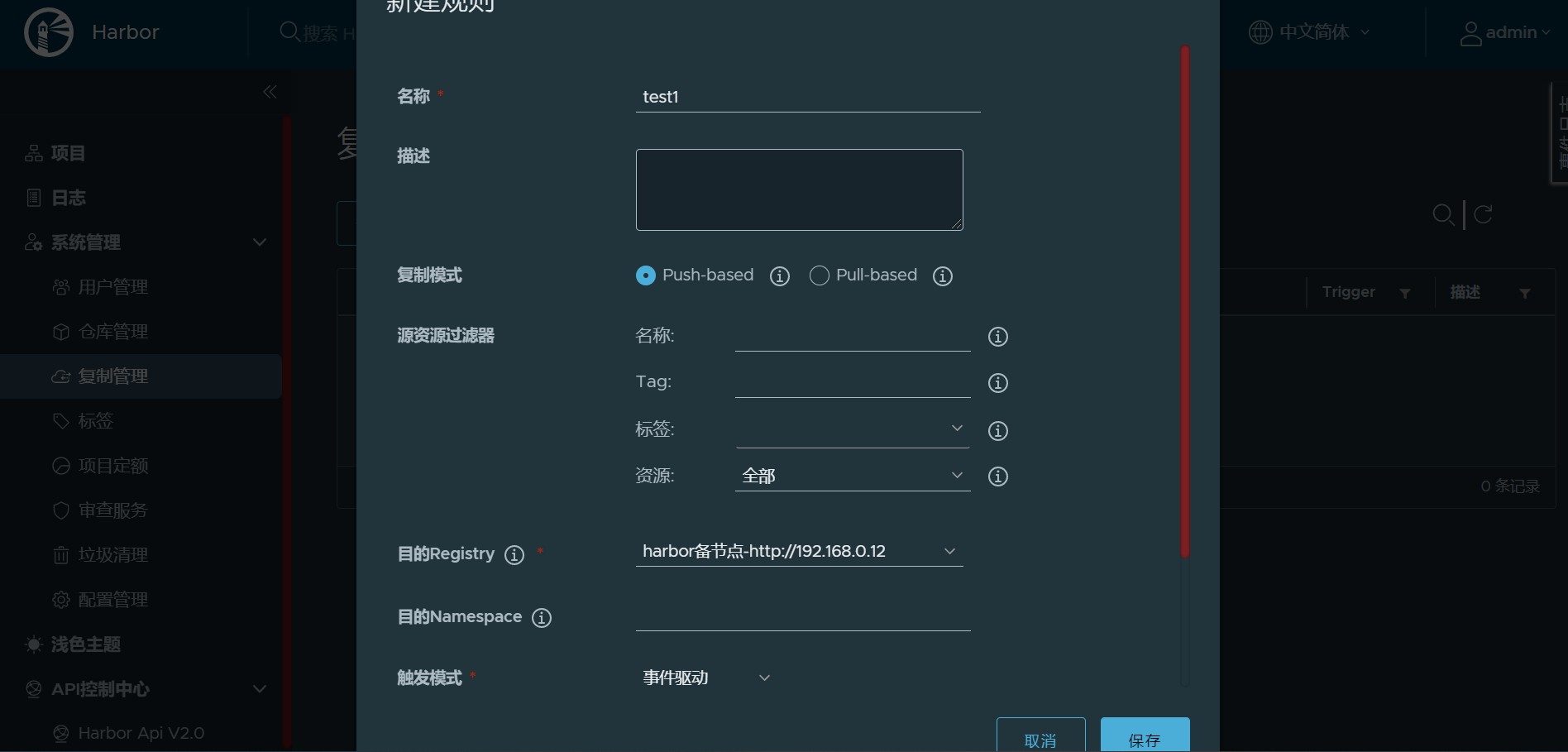This screenshot has height=752, width=1568.
Task: Click the search magnifier icon in header
Action: click(289, 31)
